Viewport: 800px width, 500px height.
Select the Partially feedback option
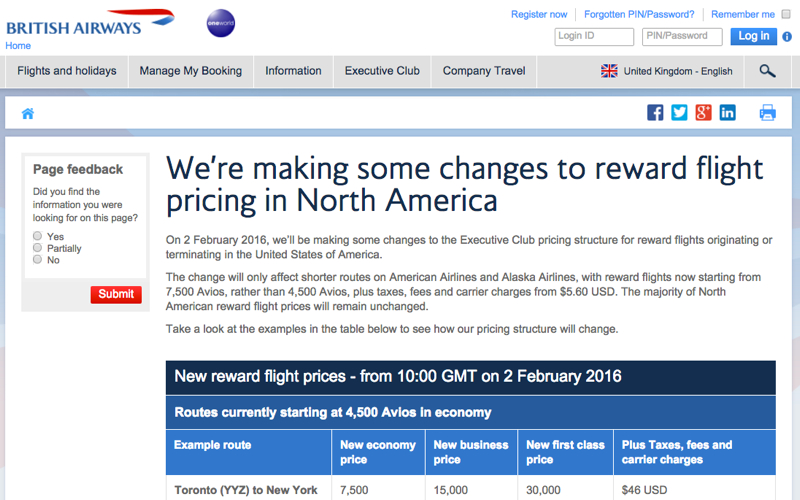coord(37,247)
